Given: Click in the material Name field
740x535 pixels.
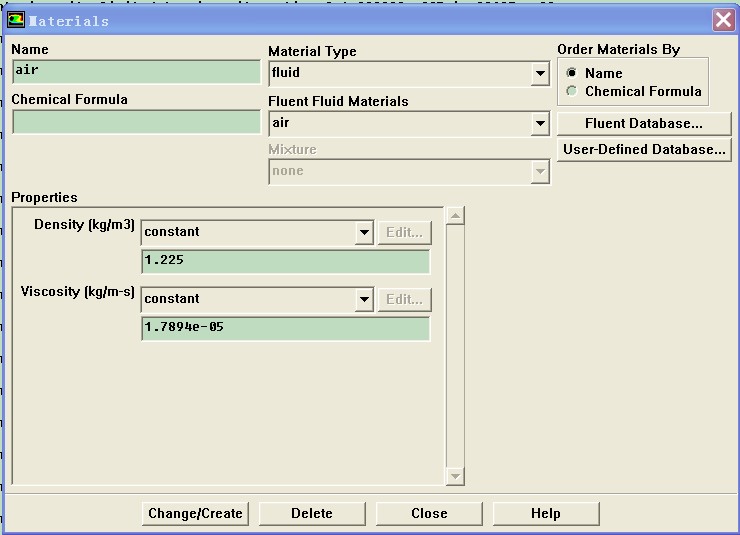Looking at the screenshot, I should pyautogui.click(x=136, y=72).
